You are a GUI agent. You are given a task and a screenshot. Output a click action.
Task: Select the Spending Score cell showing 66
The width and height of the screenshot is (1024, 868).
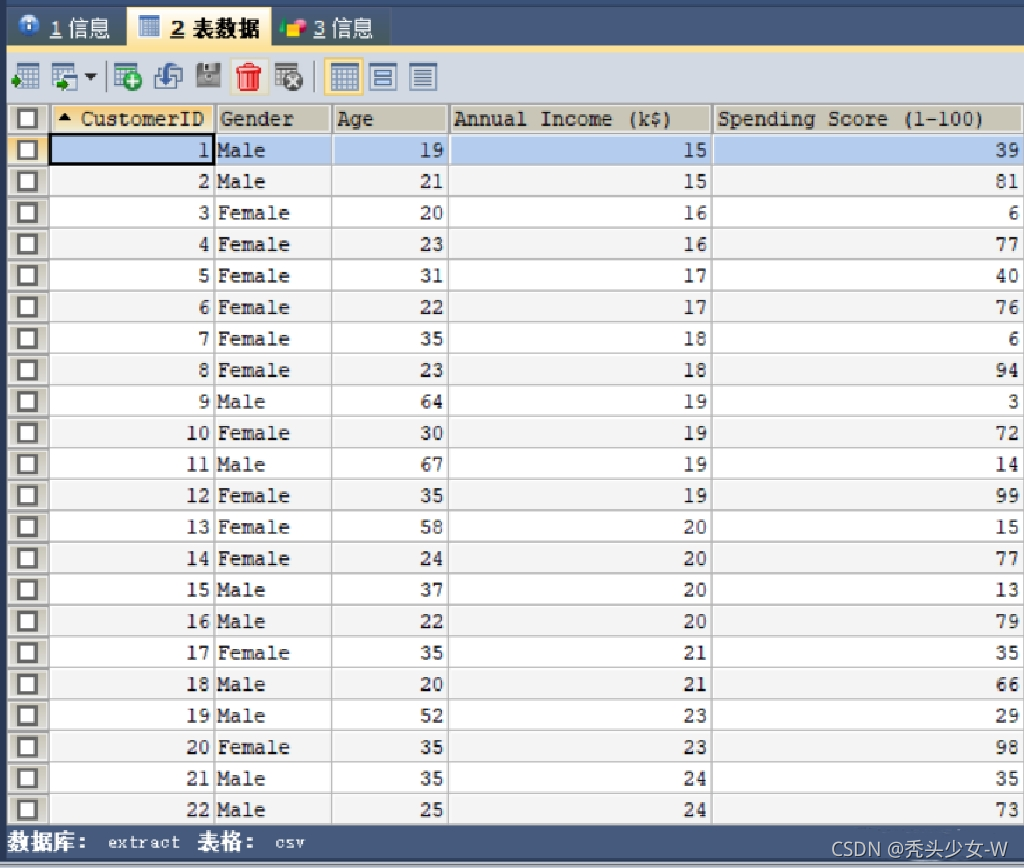tap(868, 684)
